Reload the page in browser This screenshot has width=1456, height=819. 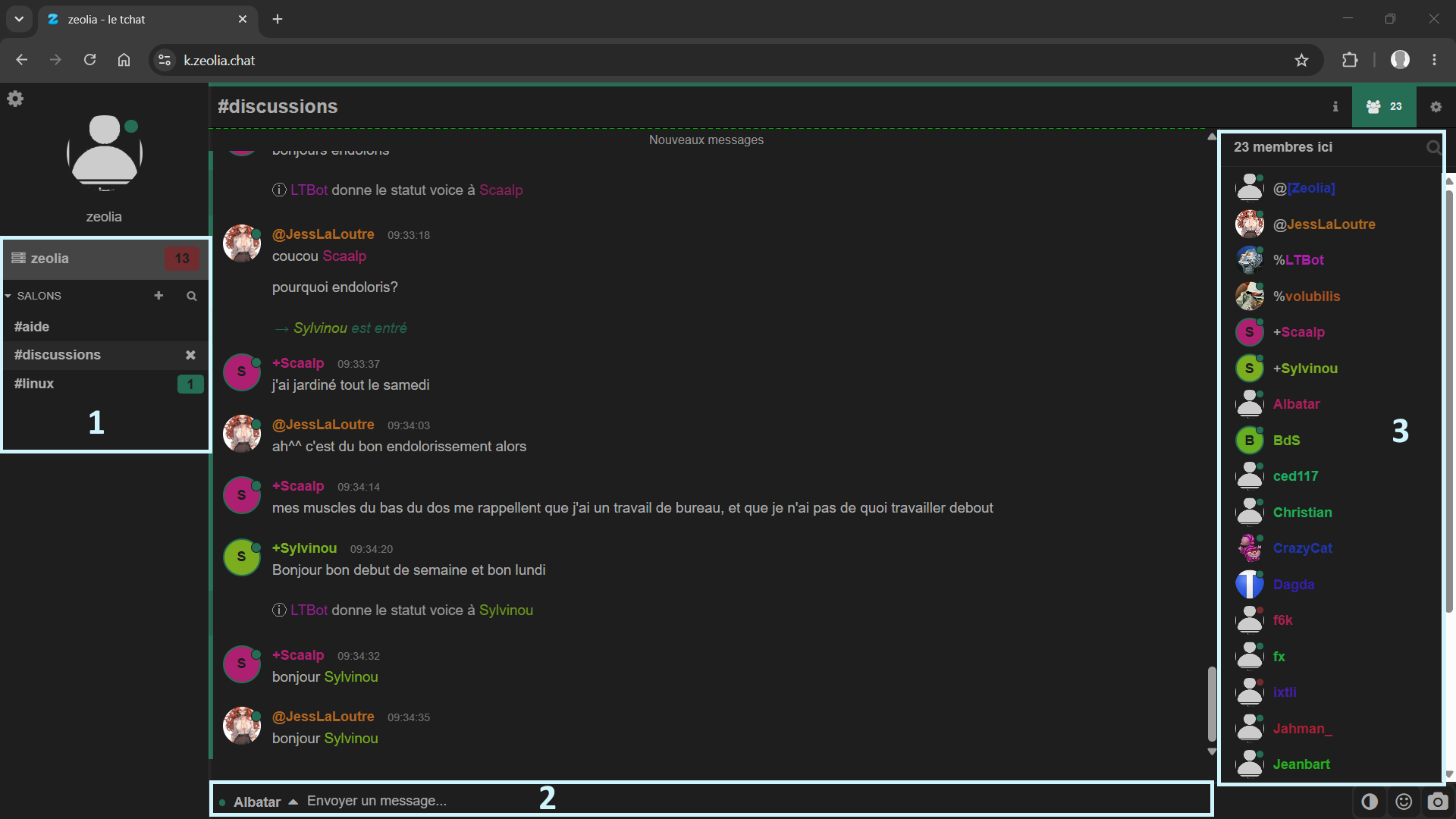89,60
